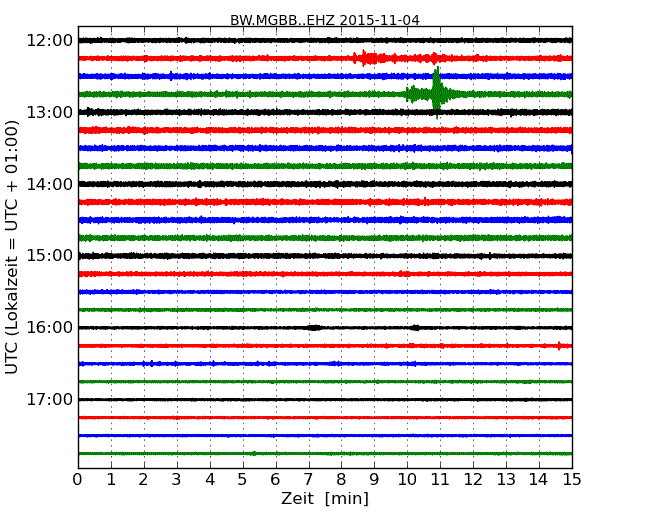
Task: Click the 16:00 time label
Action: [x=49, y=328]
